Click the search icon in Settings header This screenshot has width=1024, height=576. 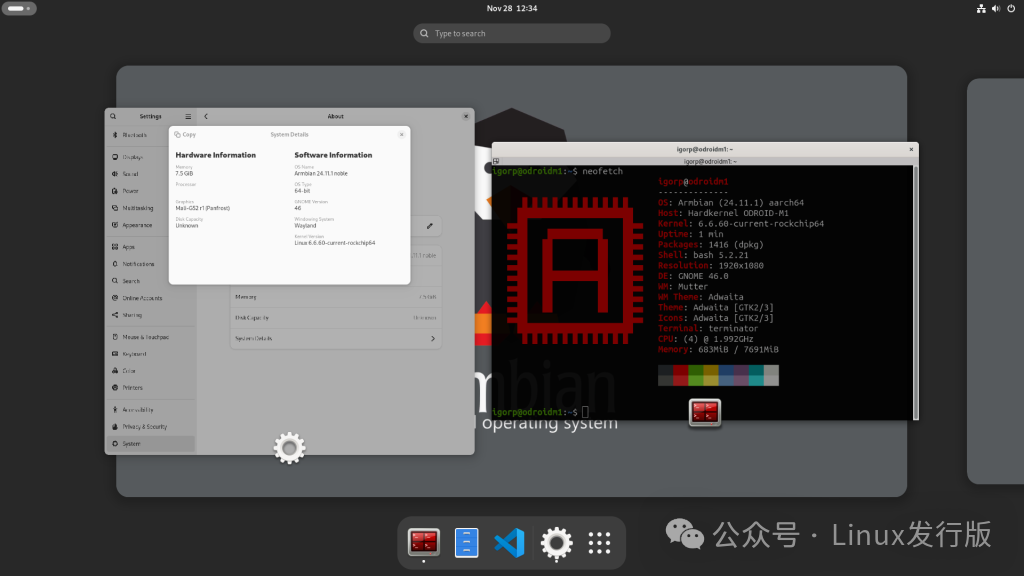(113, 116)
